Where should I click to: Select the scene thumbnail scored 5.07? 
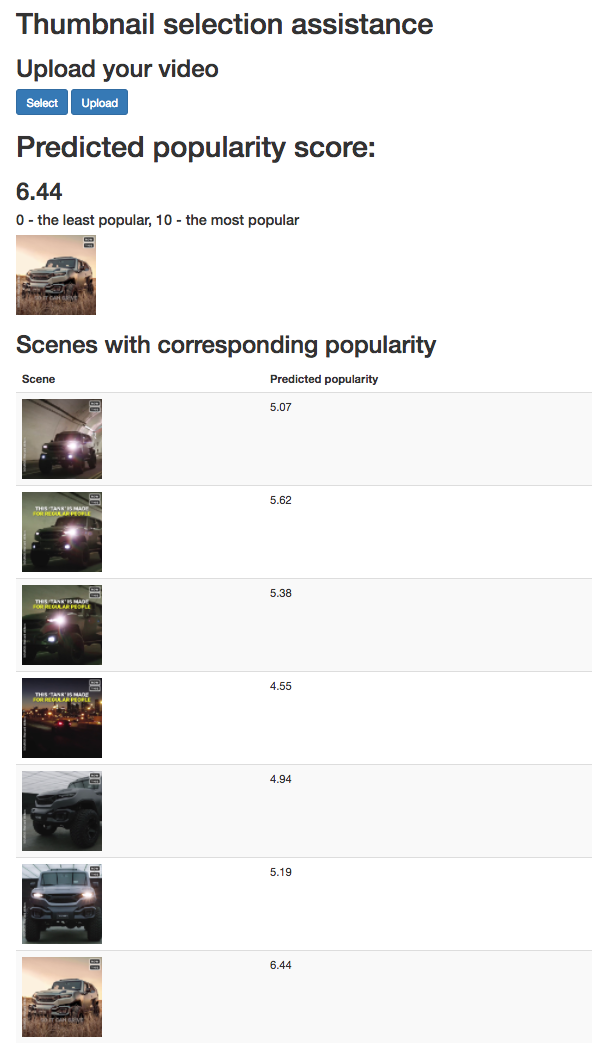[62, 439]
